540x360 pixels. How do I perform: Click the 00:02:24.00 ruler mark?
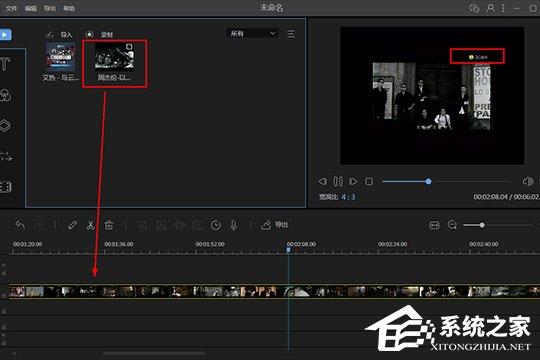393,244
